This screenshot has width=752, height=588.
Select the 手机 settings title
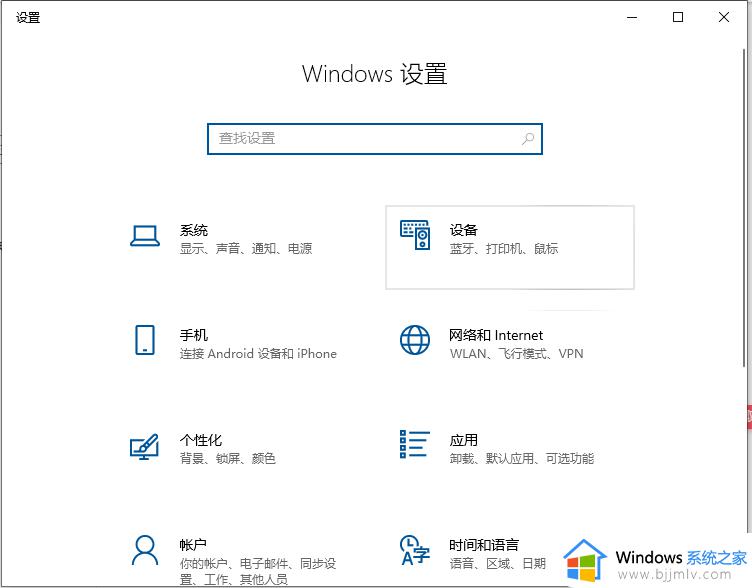coord(194,335)
